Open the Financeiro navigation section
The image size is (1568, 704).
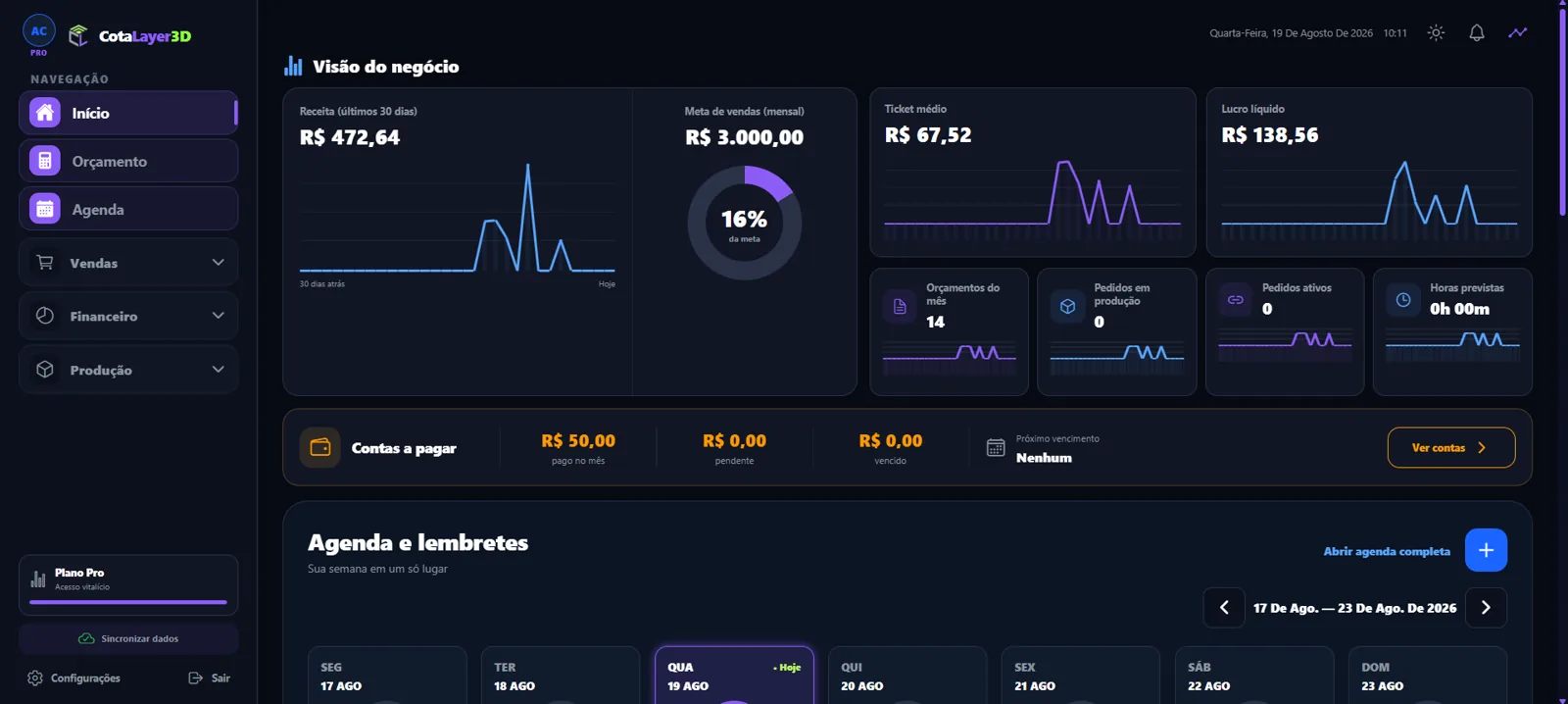click(x=128, y=316)
